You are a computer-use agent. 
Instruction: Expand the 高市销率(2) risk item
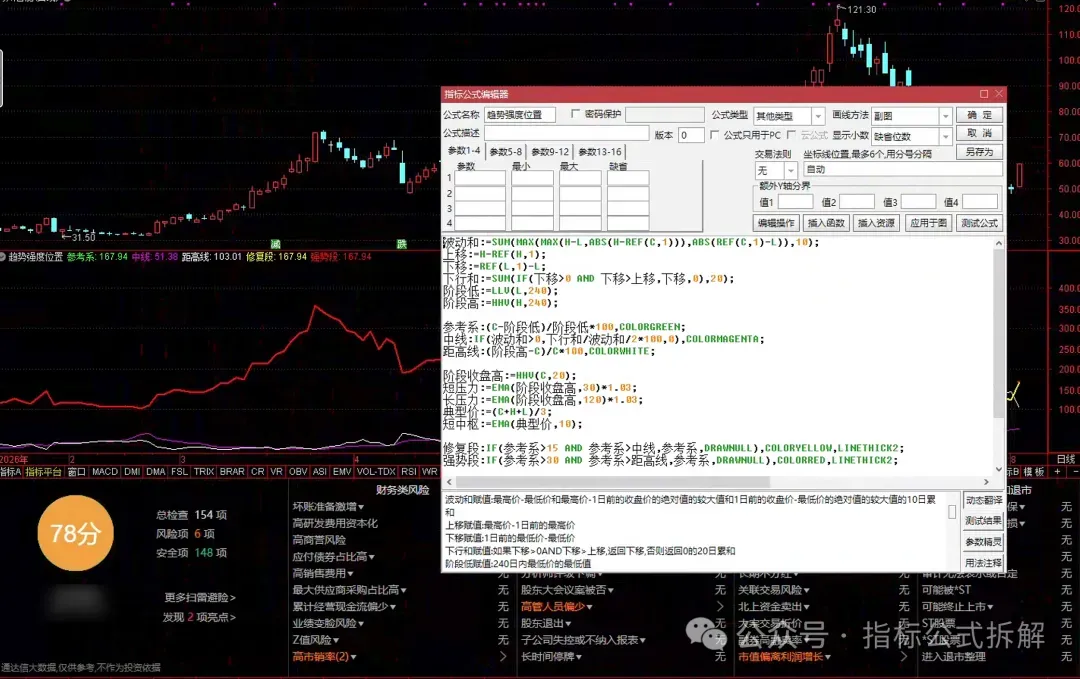(324, 656)
